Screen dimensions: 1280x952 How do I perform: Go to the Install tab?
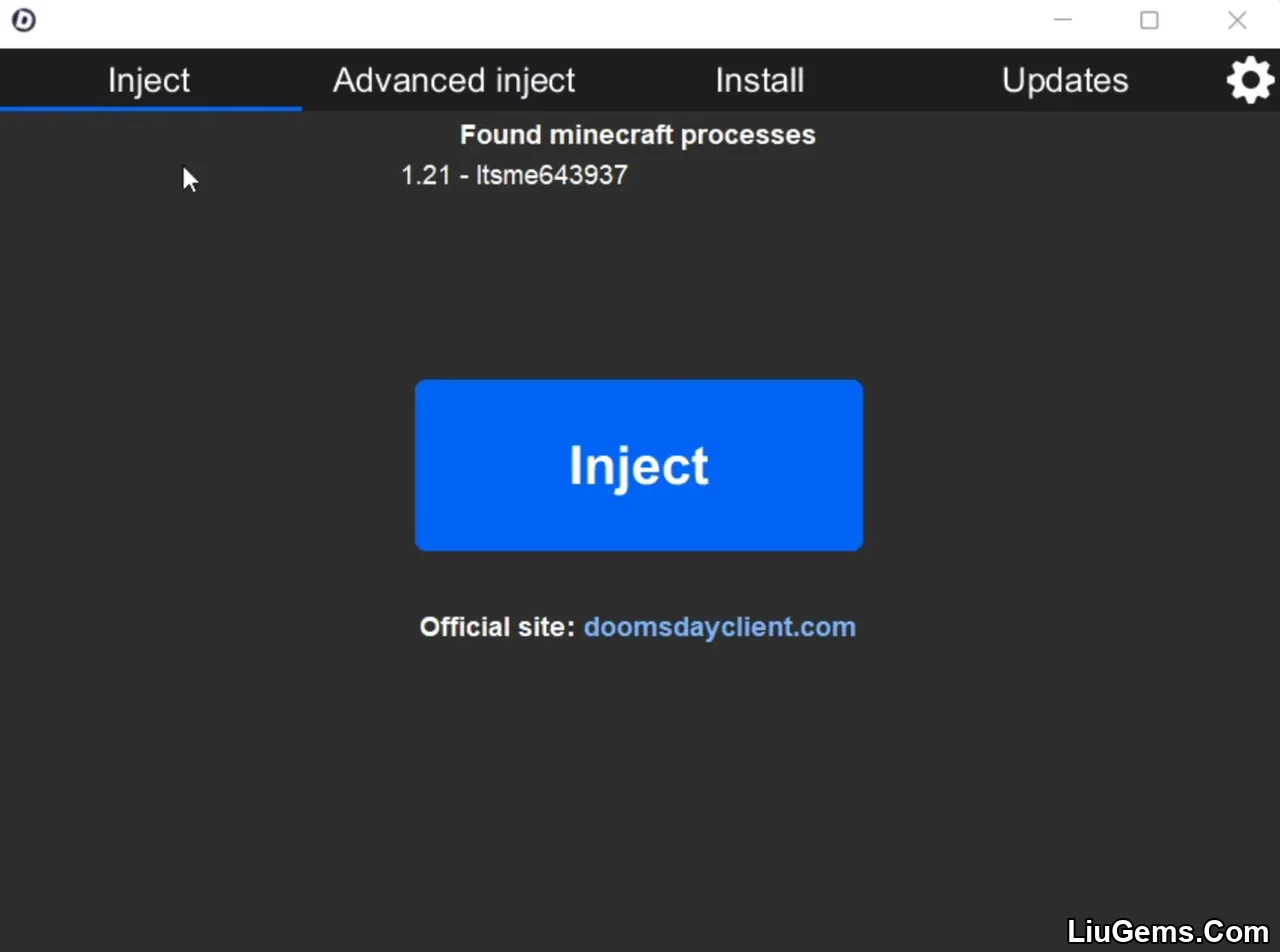(x=760, y=80)
